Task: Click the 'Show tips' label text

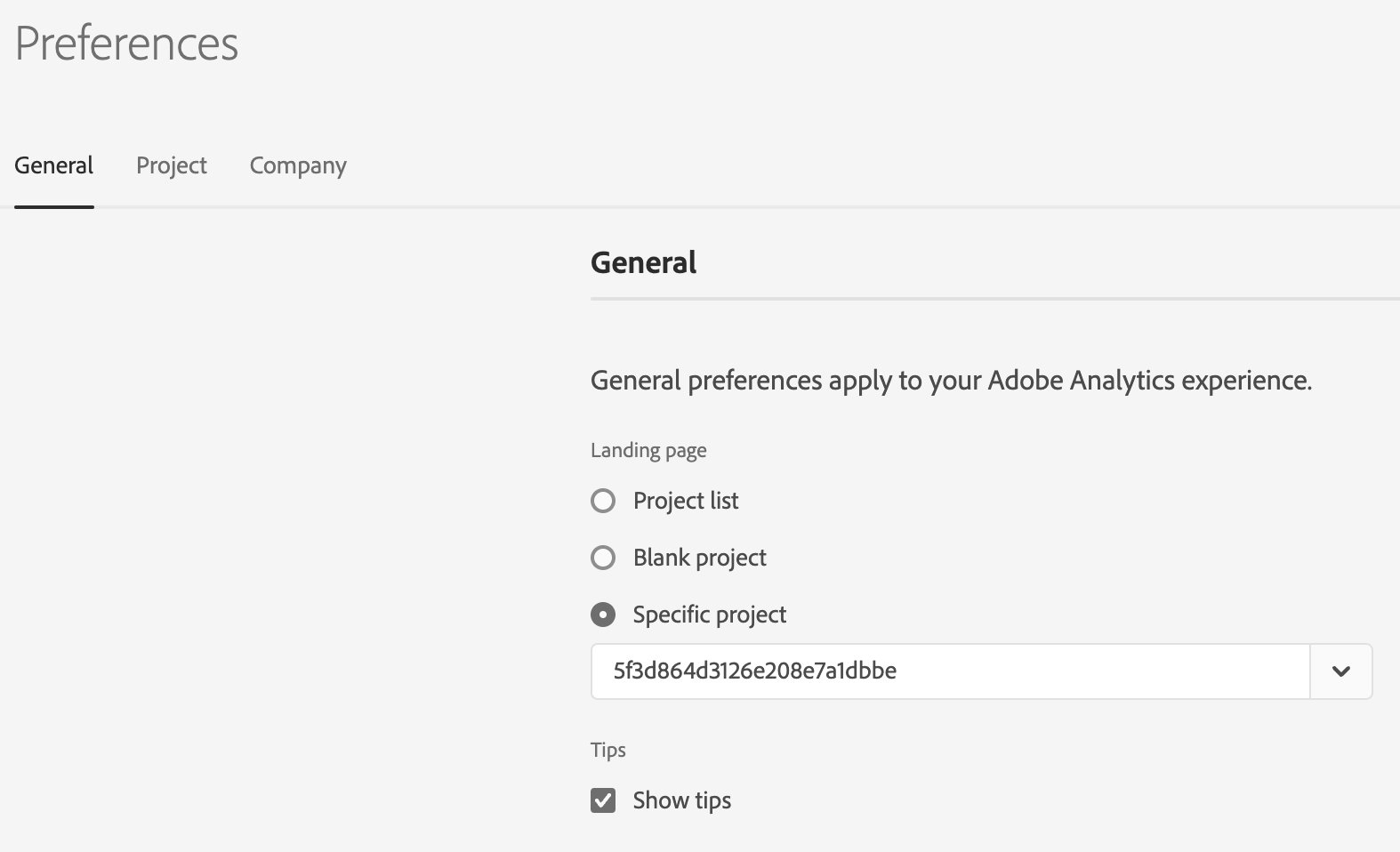Action: tap(682, 800)
